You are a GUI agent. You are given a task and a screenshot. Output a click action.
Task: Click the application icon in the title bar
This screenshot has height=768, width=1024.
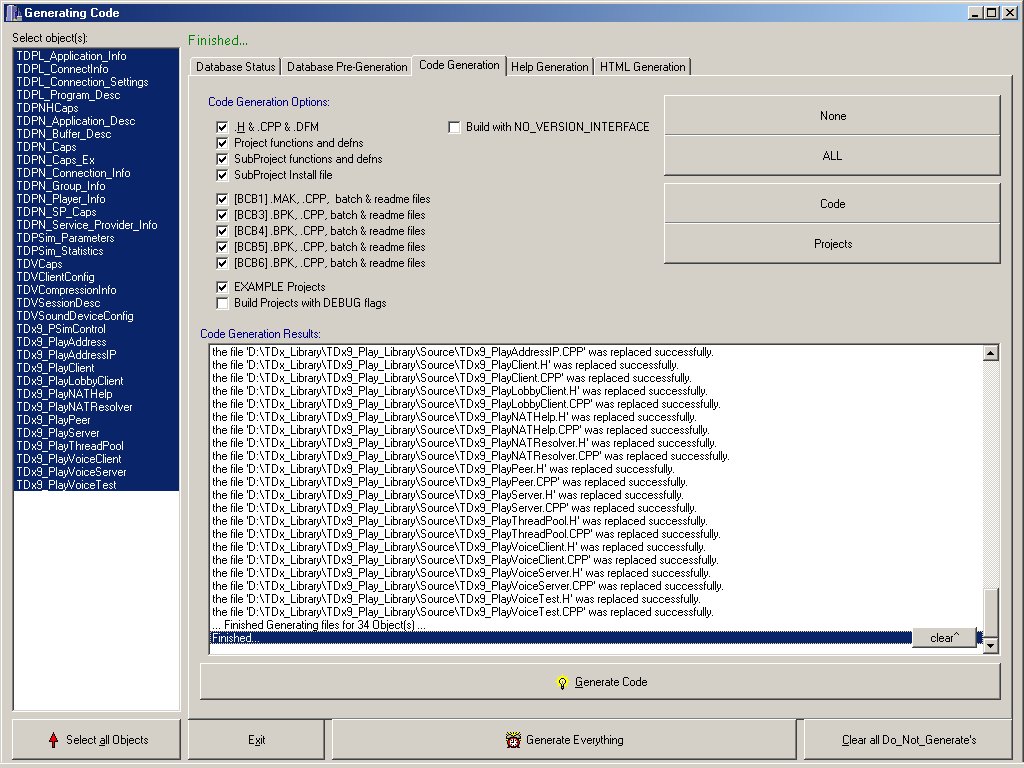coord(12,13)
